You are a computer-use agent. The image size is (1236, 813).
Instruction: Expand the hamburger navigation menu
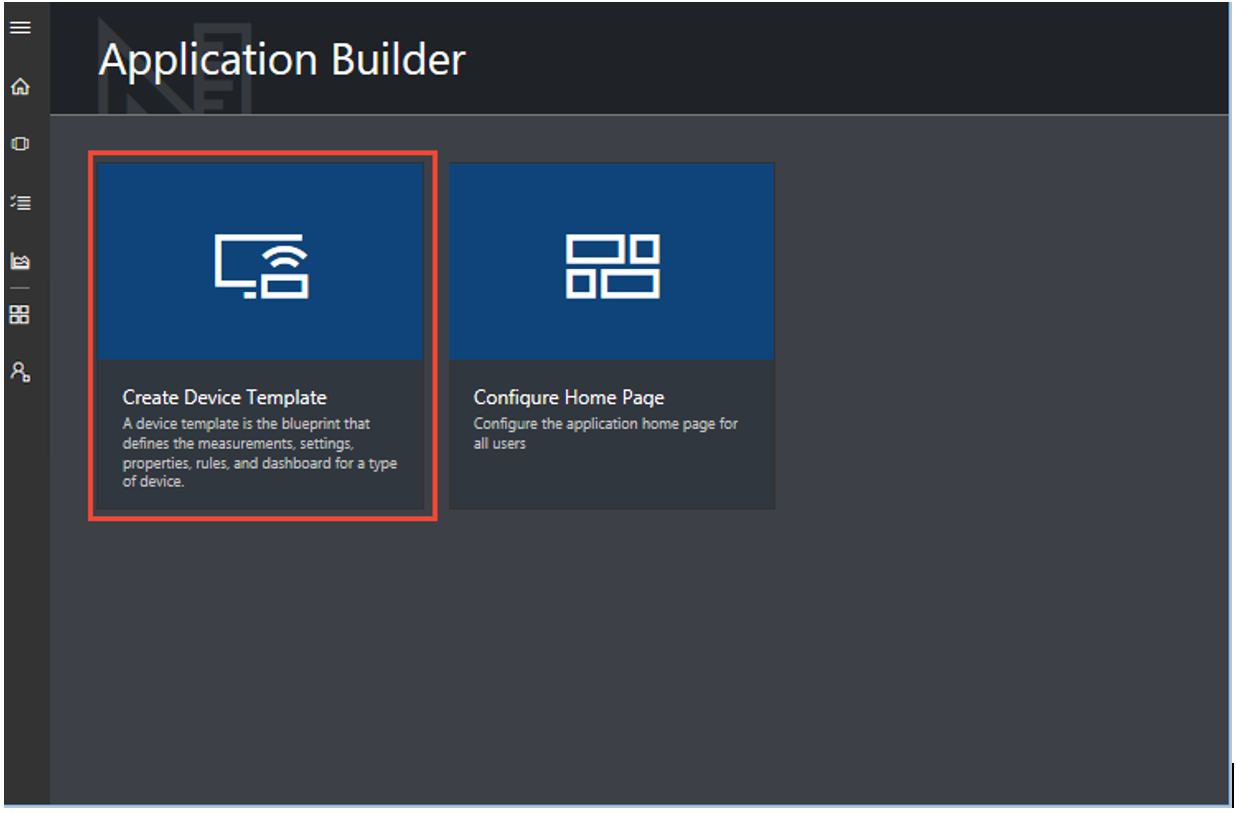(x=20, y=27)
